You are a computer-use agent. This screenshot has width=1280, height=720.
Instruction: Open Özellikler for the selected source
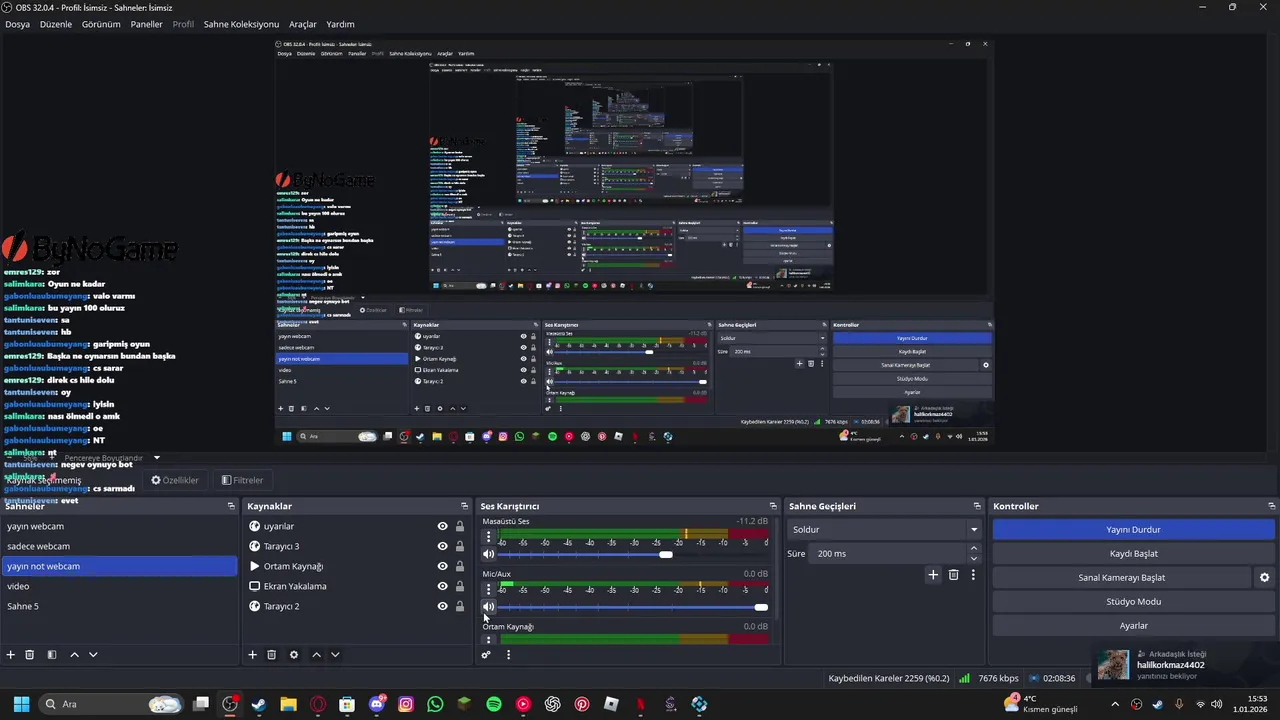(x=175, y=480)
